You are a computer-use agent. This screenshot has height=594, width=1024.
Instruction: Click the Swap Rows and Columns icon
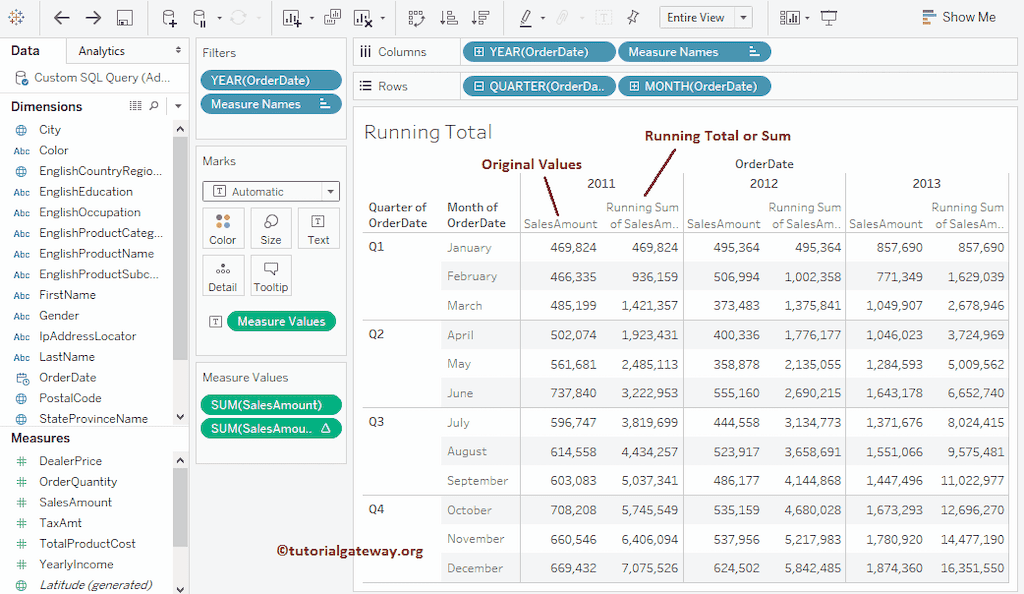tap(418, 17)
